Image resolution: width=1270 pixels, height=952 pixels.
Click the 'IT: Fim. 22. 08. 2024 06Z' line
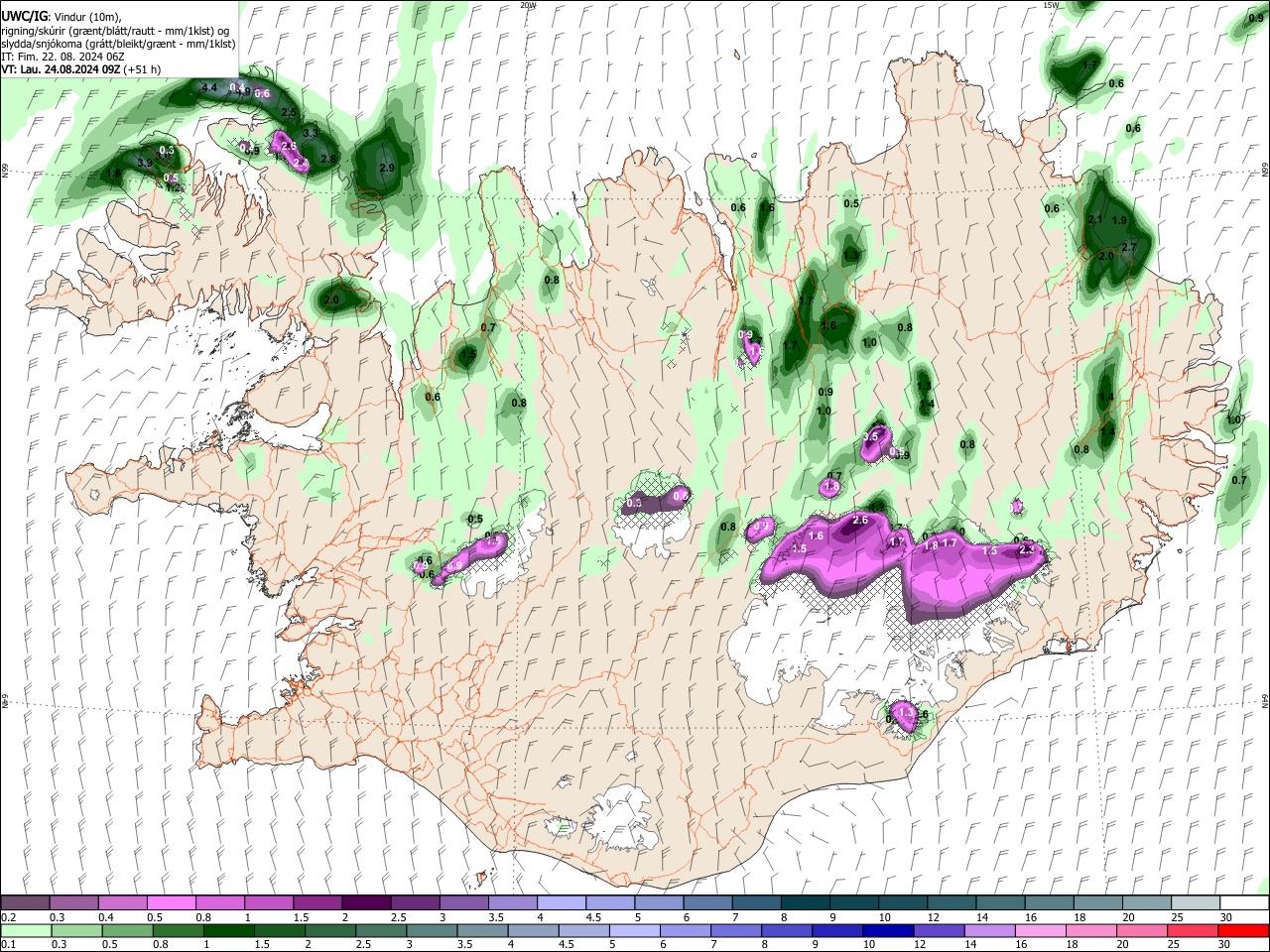click(x=63, y=57)
